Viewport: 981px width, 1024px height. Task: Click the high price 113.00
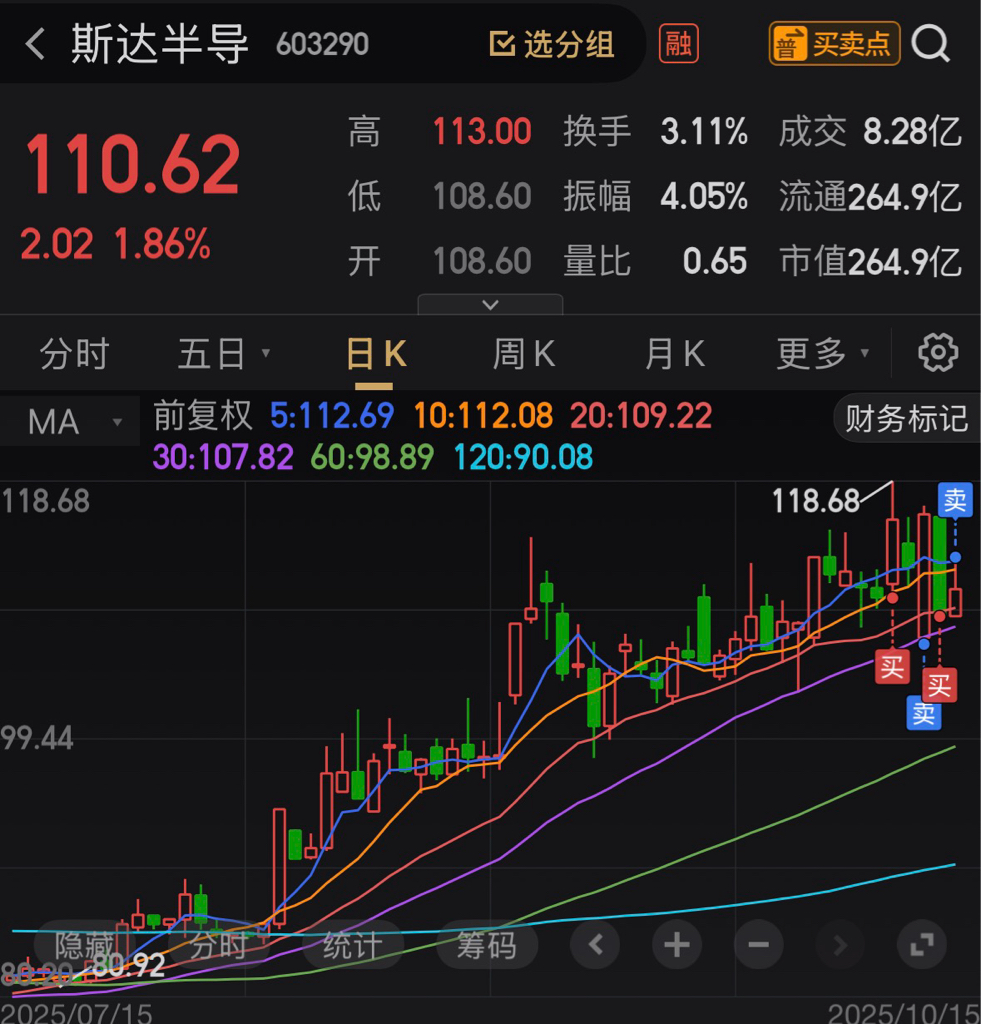pyautogui.click(x=482, y=131)
